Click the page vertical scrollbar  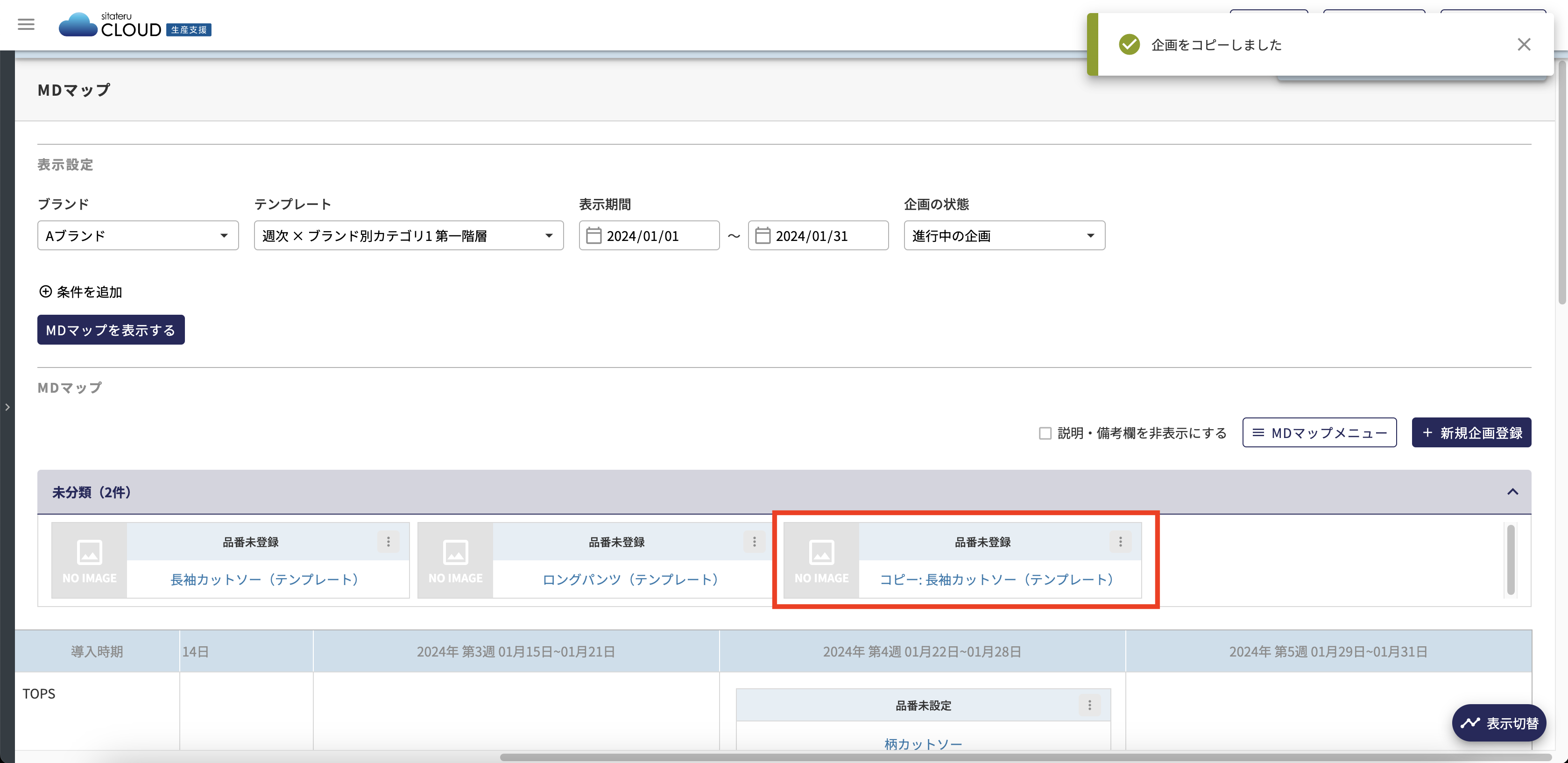(x=1562, y=182)
